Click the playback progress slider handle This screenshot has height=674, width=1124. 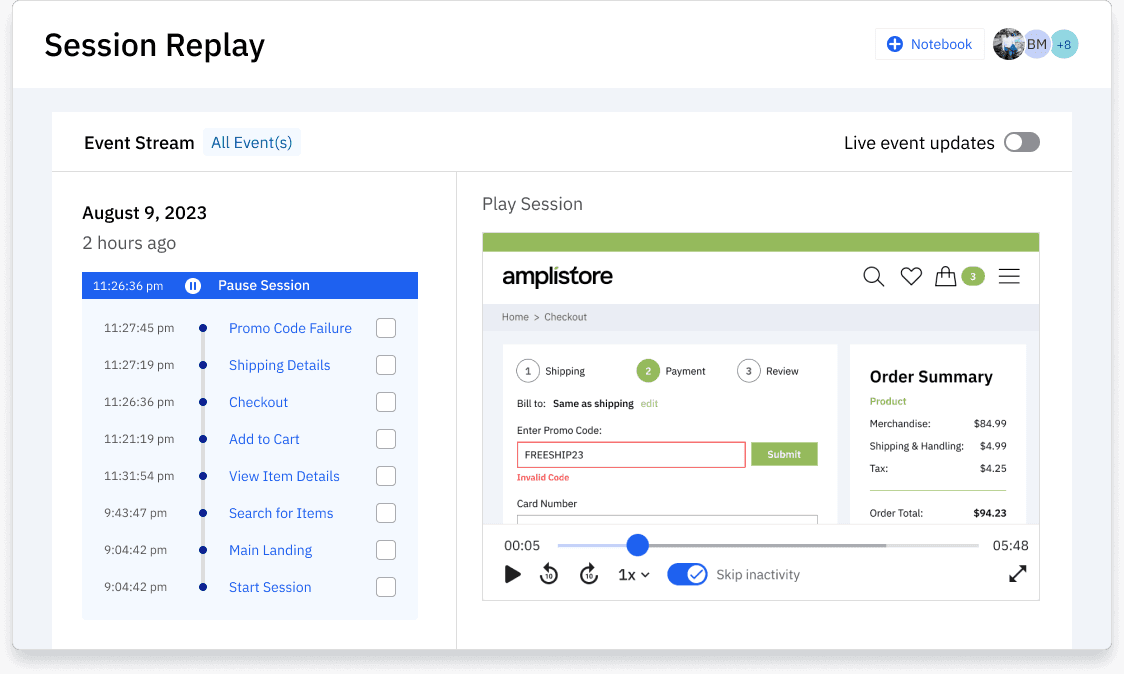(x=637, y=545)
